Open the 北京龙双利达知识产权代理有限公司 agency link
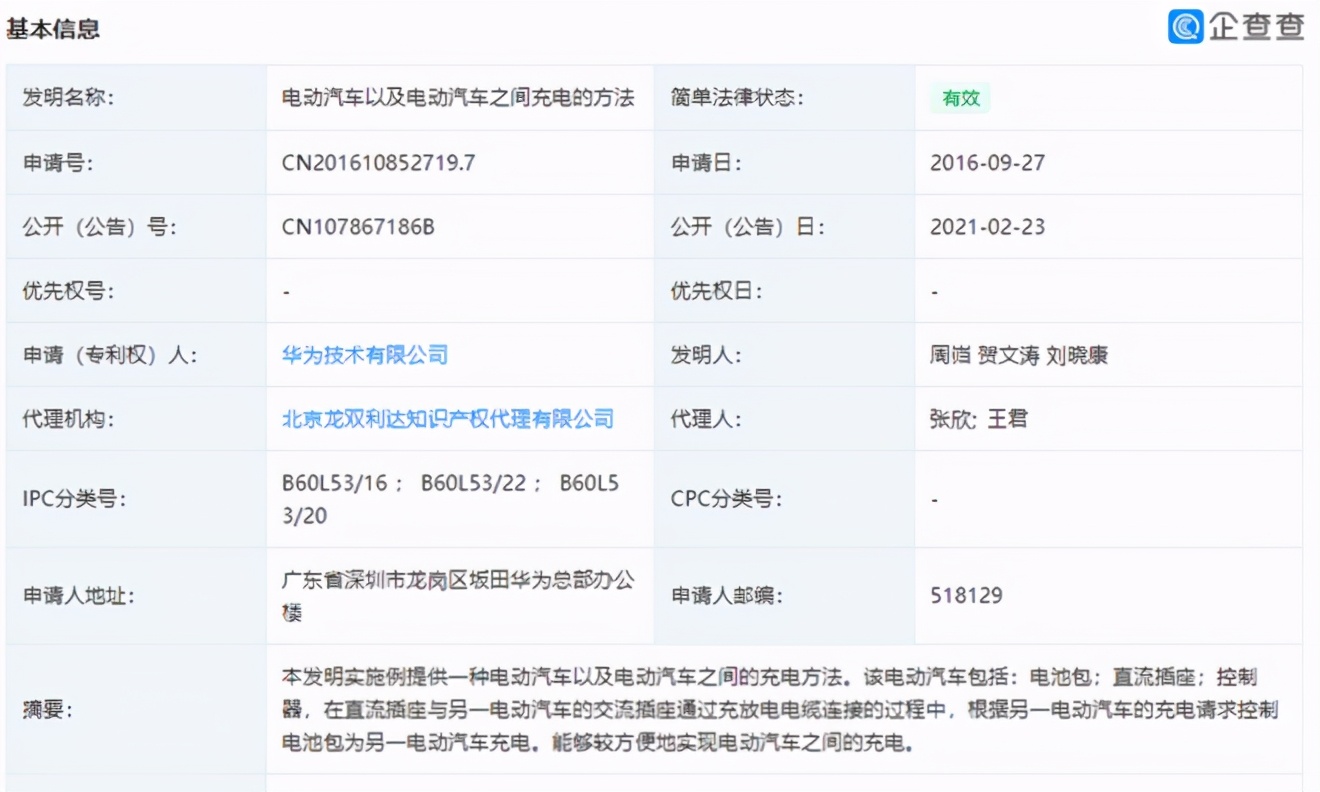This screenshot has height=792, width=1320. click(x=447, y=418)
